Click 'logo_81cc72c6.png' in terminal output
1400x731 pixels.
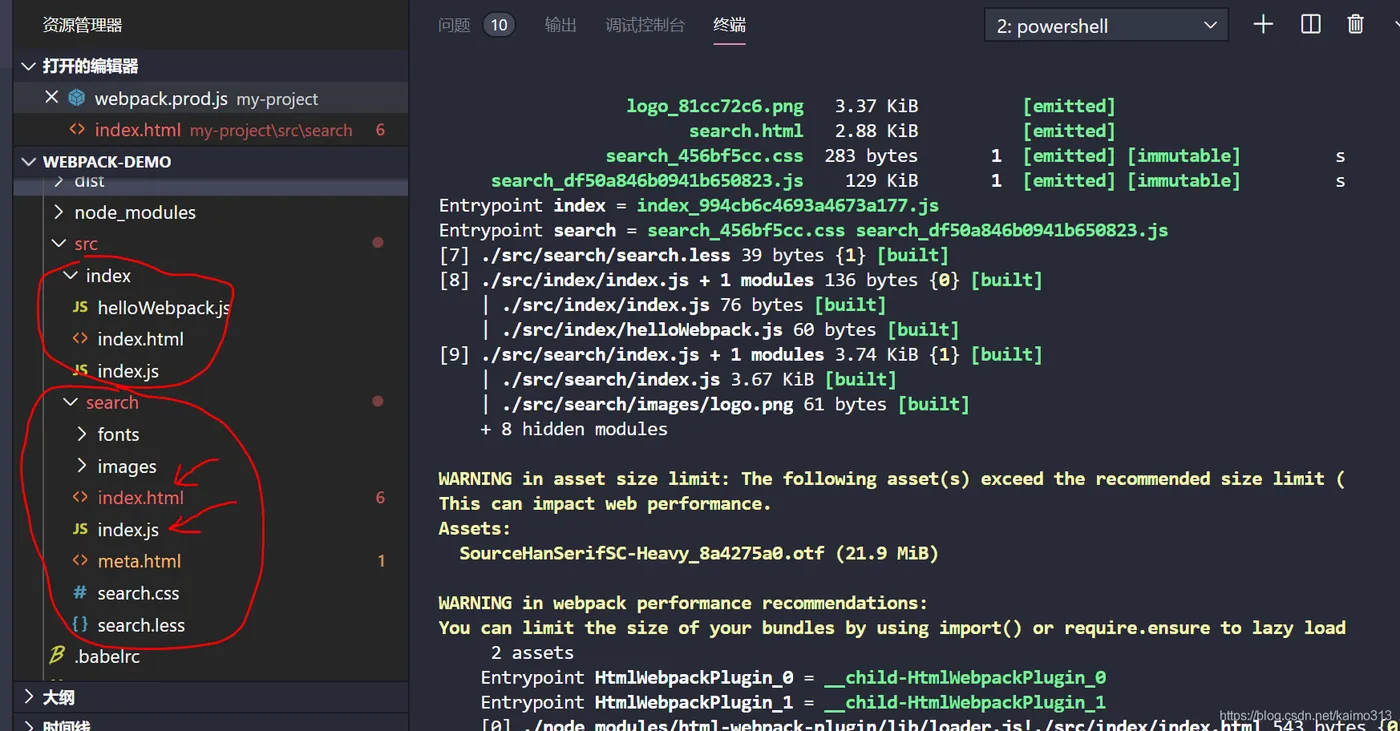tap(715, 106)
